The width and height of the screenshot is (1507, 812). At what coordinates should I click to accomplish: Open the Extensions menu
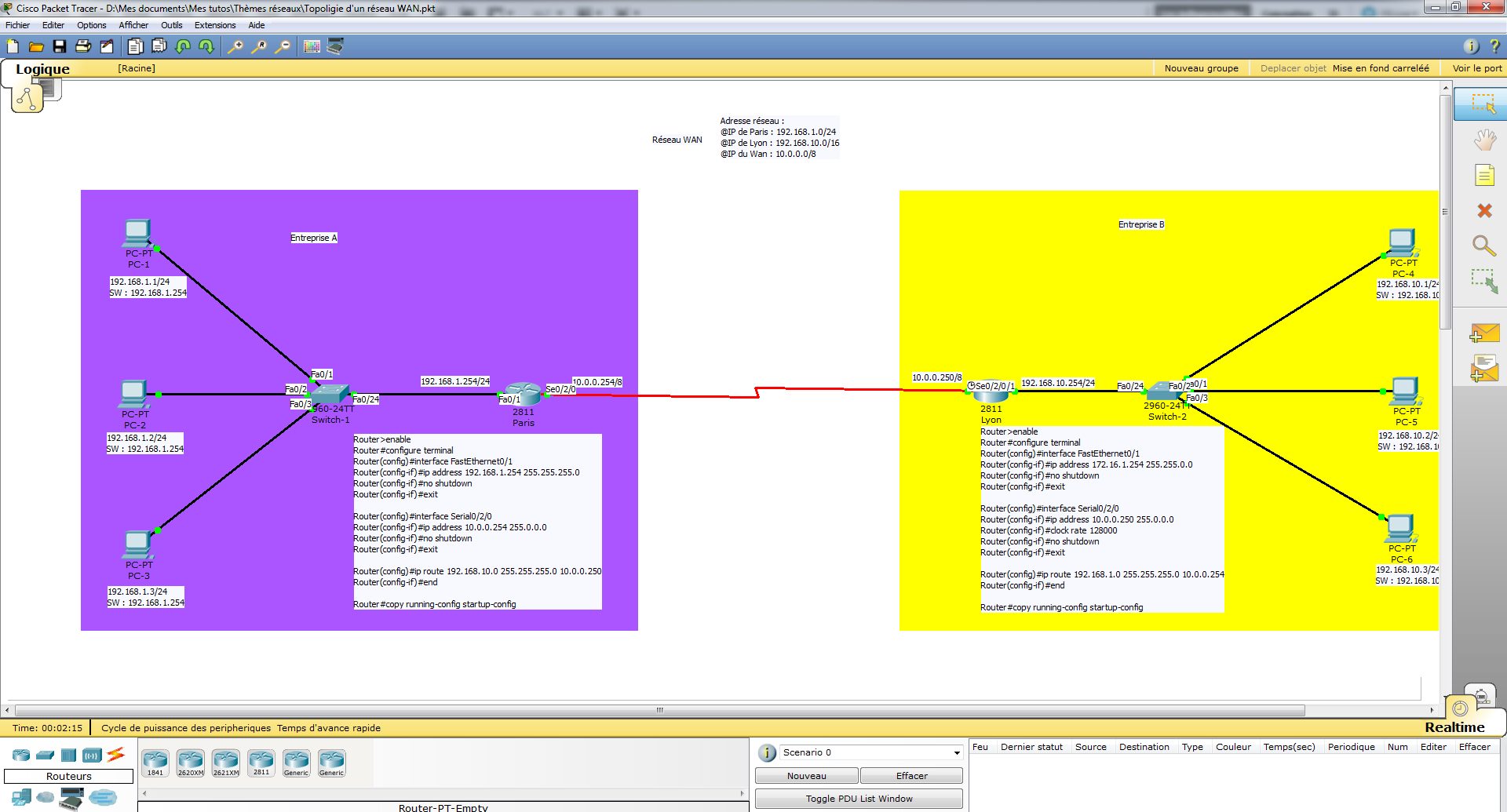point(215,25)
